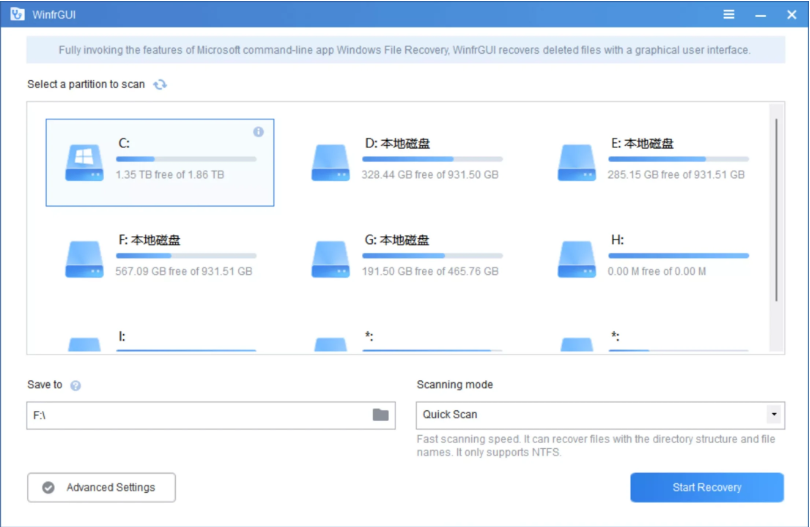Open Advanced Settings
Screen dimensions: 810x527
pyautogui.click(x=101, y=487)
